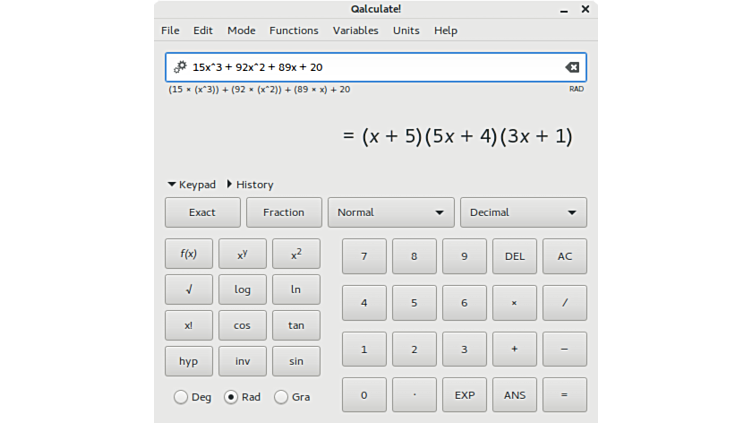Open the Decimal number base dropdown
Screen dimensions: 752x423
(x=523, y=212)
